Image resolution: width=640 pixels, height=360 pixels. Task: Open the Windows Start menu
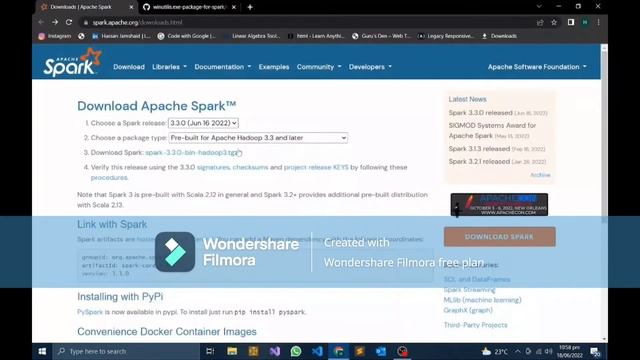pos(42,351)
